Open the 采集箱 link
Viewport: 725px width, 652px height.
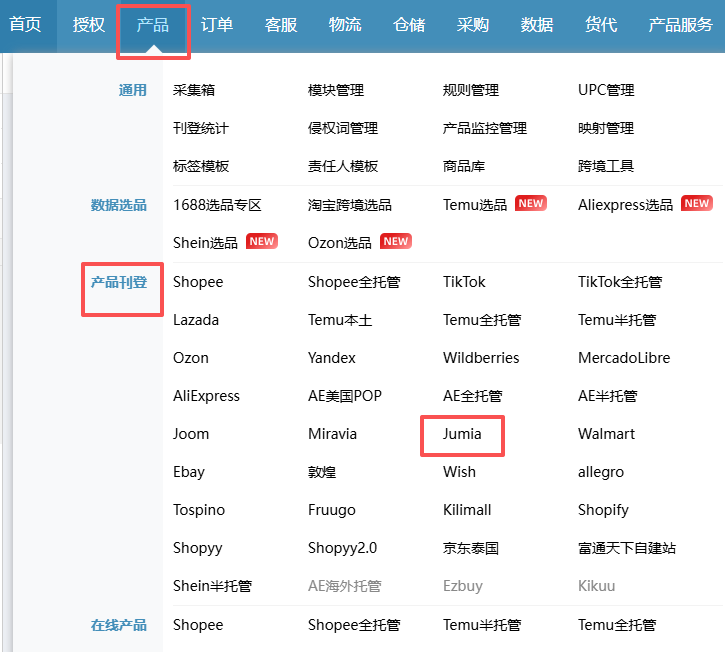pyautogui.click(x=194, y=90)
